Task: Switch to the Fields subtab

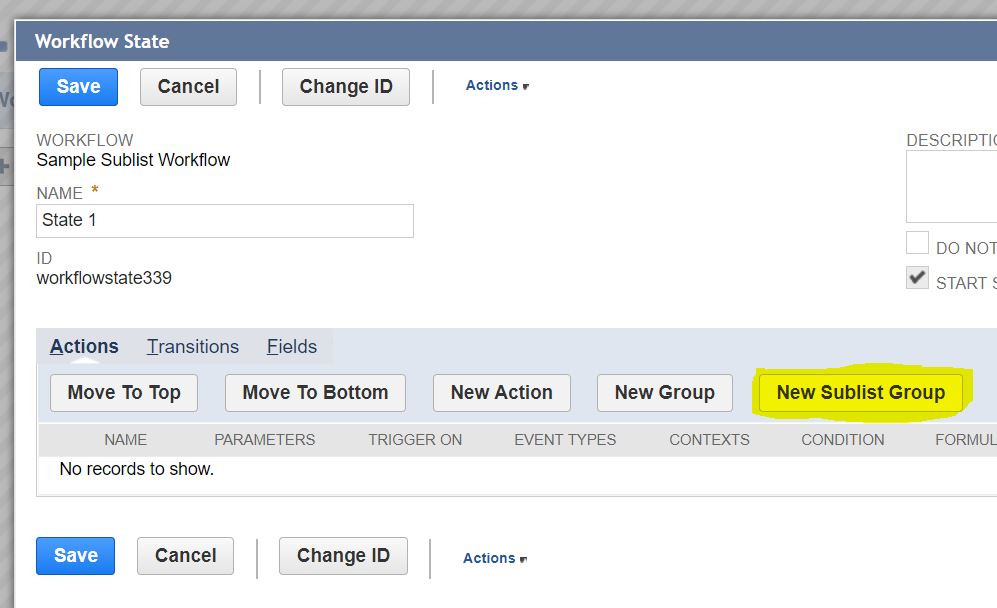Action: coord(292,347)
